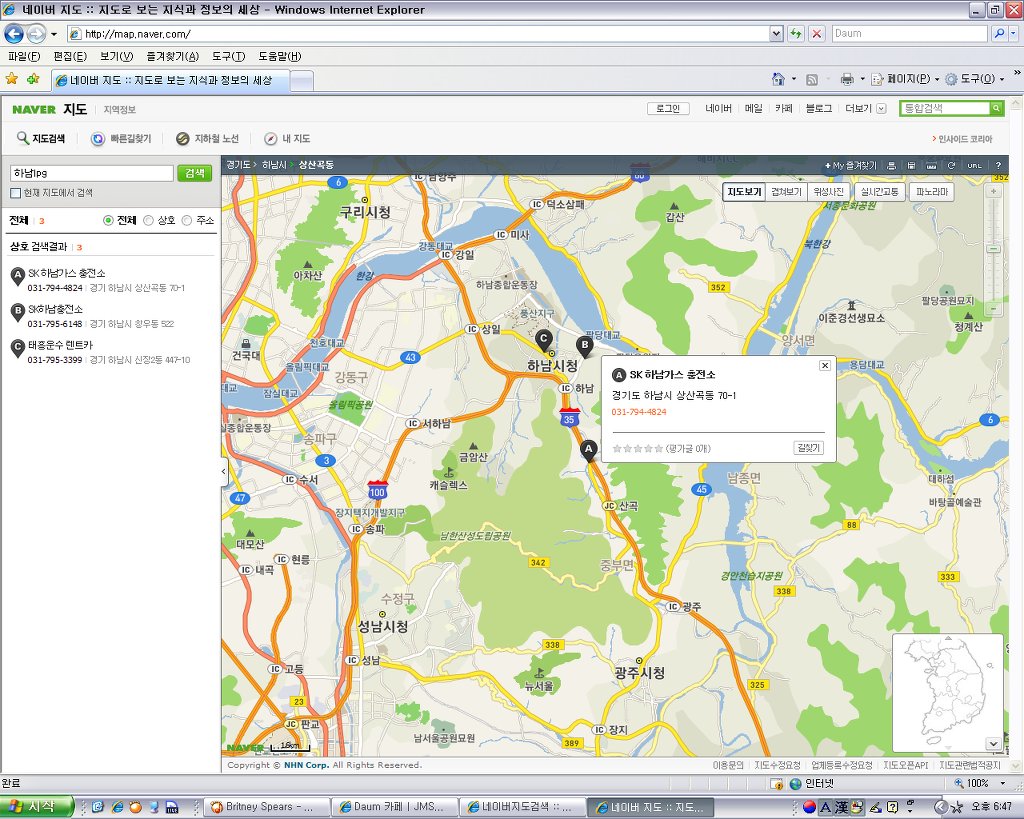Open the 도구(O) toolbar dropdown menu
The width and height of the screenshot is (1024, 819).
tap(974, 79)
